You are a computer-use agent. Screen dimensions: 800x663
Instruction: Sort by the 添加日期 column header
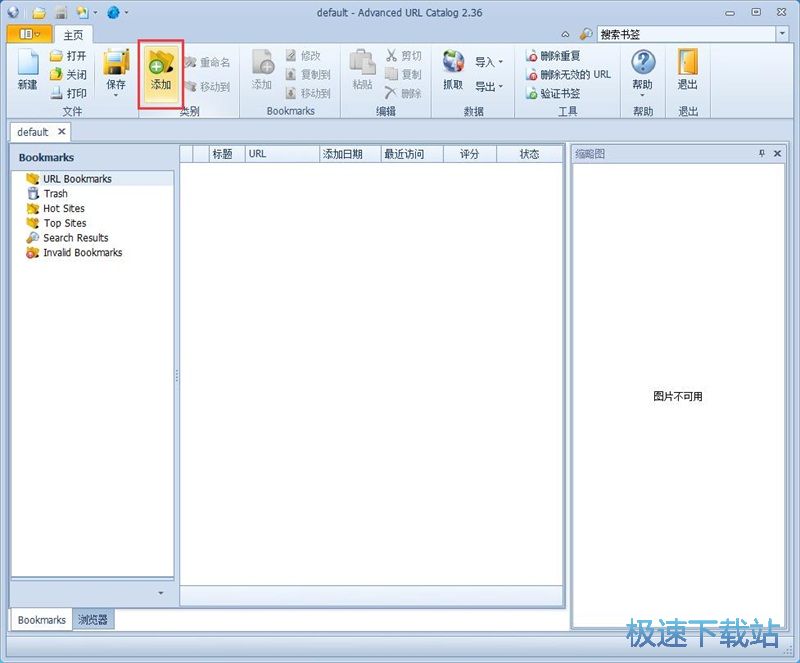click(350, 154)
